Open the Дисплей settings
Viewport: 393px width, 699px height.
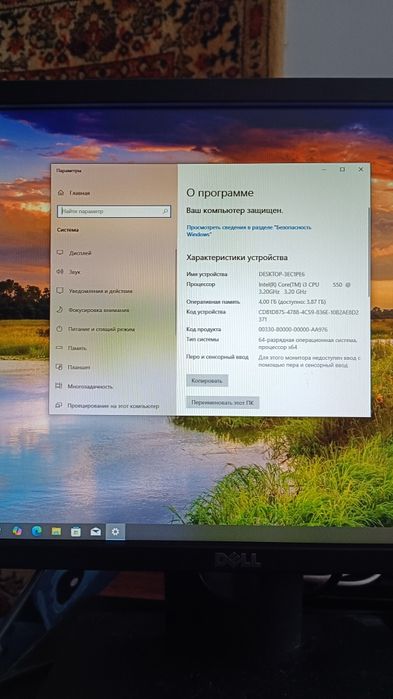tap(74, 253)
